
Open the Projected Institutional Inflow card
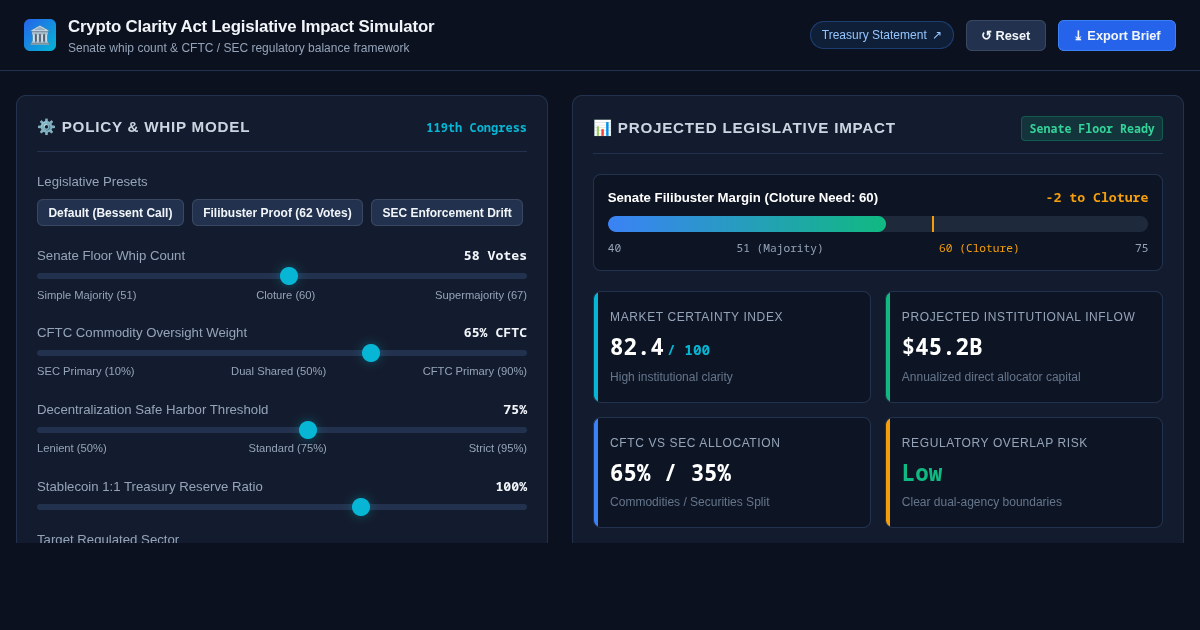pos(1024,347)
